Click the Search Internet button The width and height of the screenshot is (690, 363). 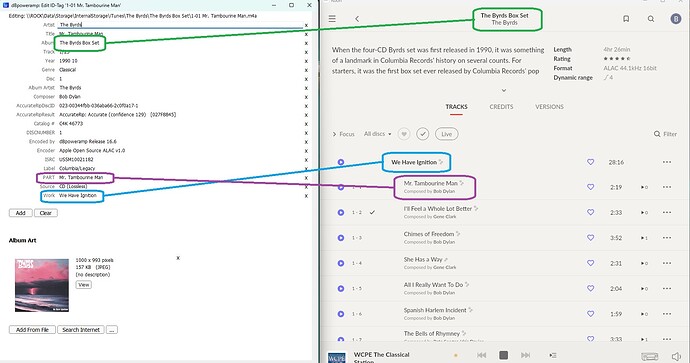click(81, 330)
